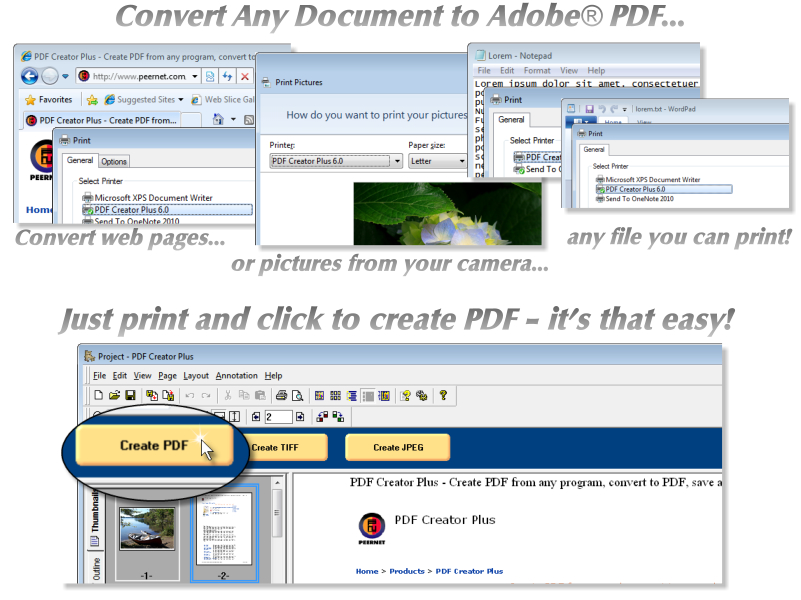This screenshot has height=600, width=801.
Task: Click the PDF Creator Plus breadcrumb link
Action: pyautogui.click(x=469, y=571)
